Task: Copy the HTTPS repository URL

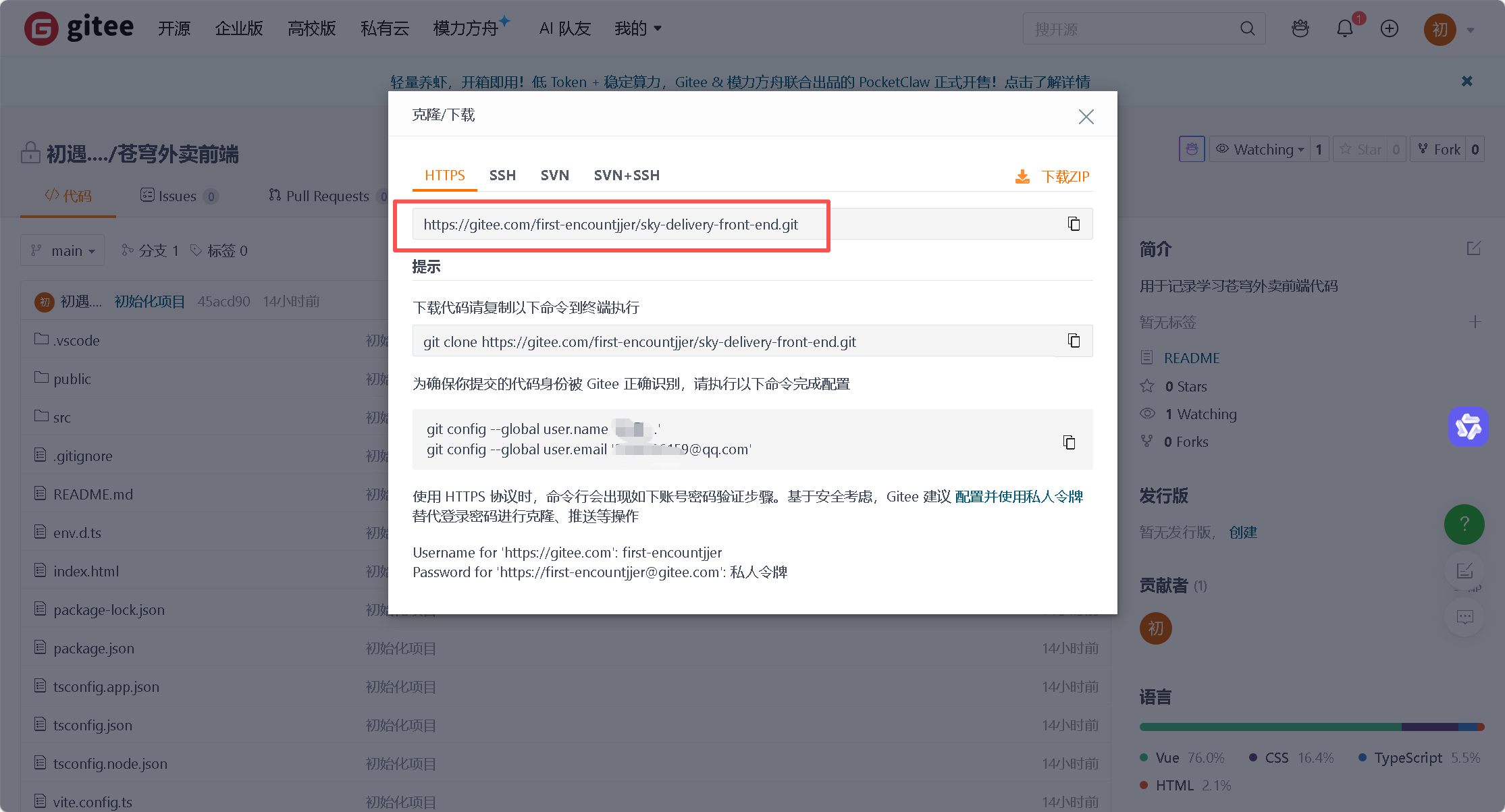Action: [x=1074, y=224]
